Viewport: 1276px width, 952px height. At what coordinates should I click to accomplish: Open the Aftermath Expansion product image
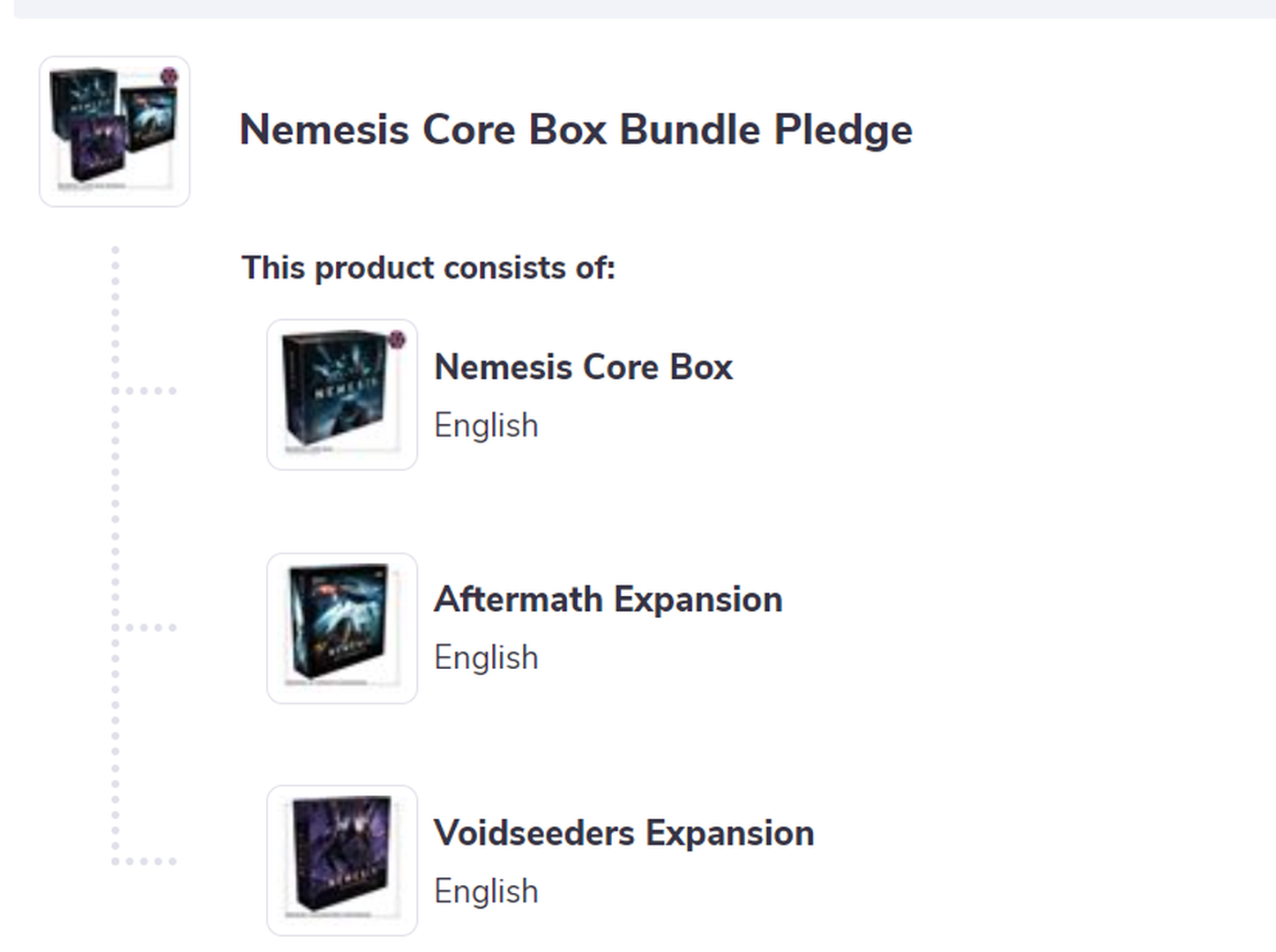(342, 628)
